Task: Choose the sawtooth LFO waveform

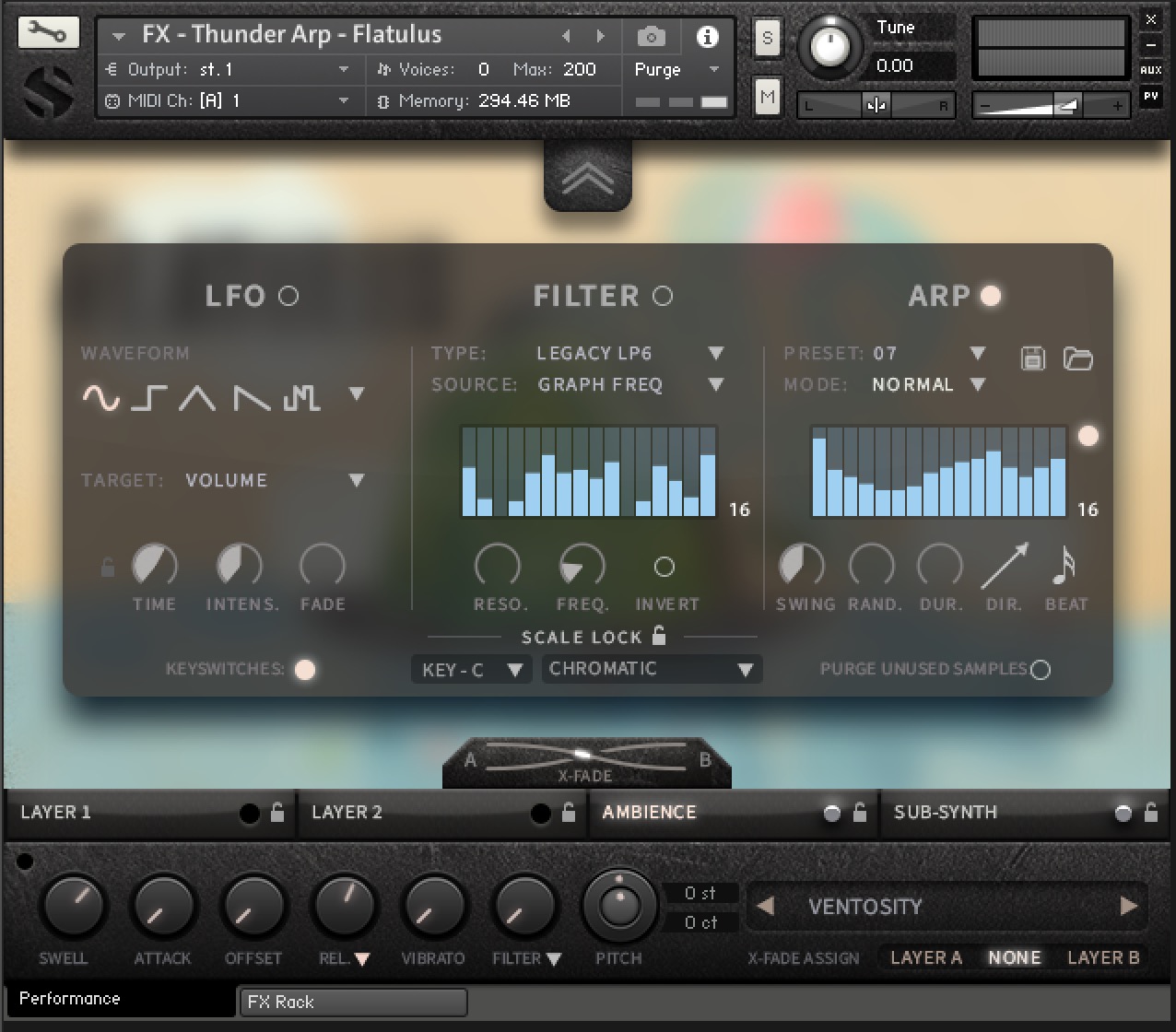Action: click(251, 397)
